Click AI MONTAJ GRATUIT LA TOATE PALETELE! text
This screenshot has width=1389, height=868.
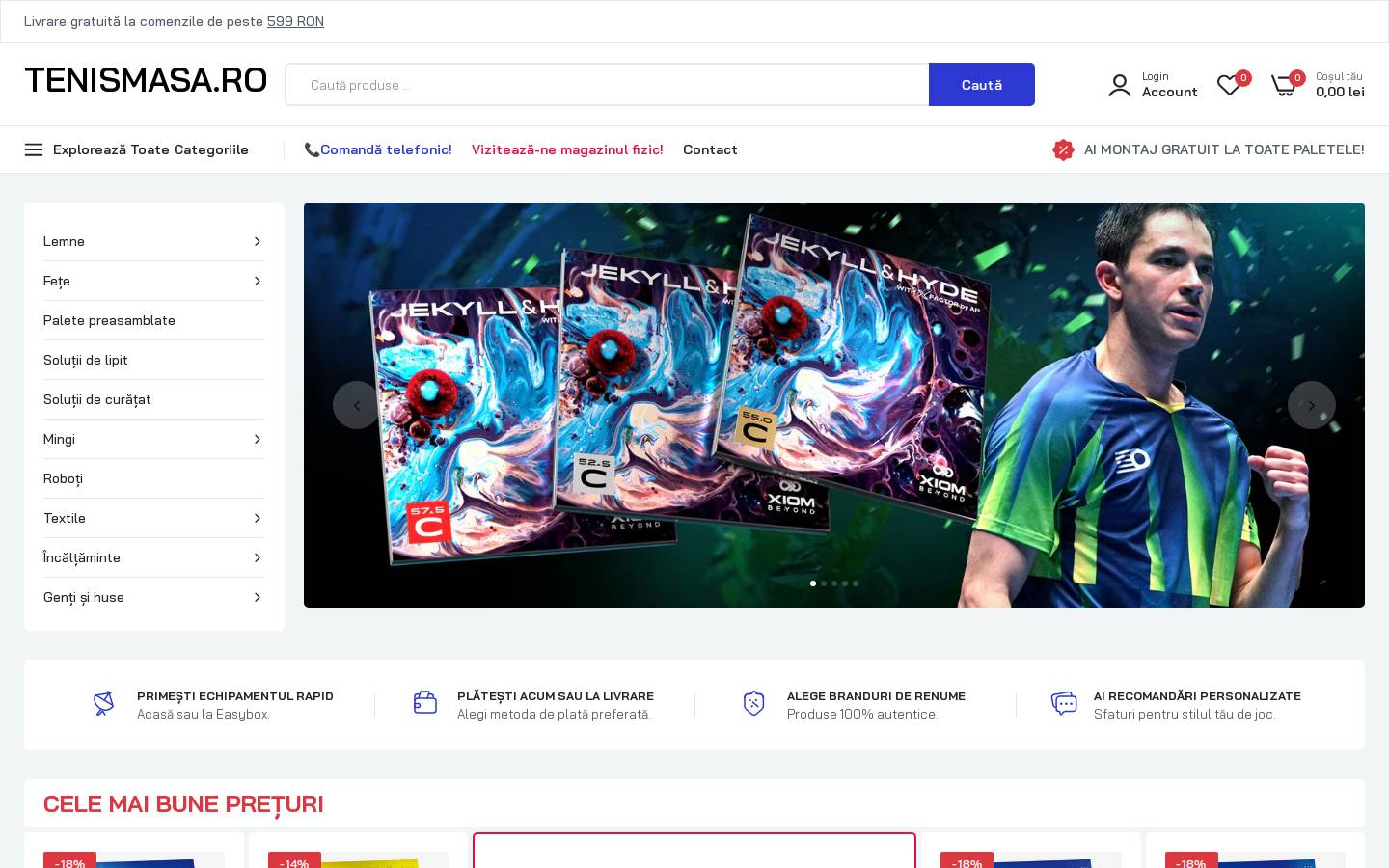click(1224, 149)
